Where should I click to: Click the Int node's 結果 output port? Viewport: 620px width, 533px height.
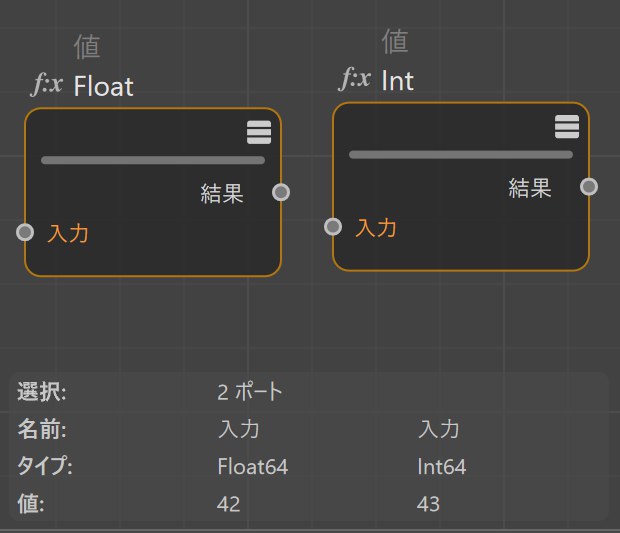coord(589,187)
